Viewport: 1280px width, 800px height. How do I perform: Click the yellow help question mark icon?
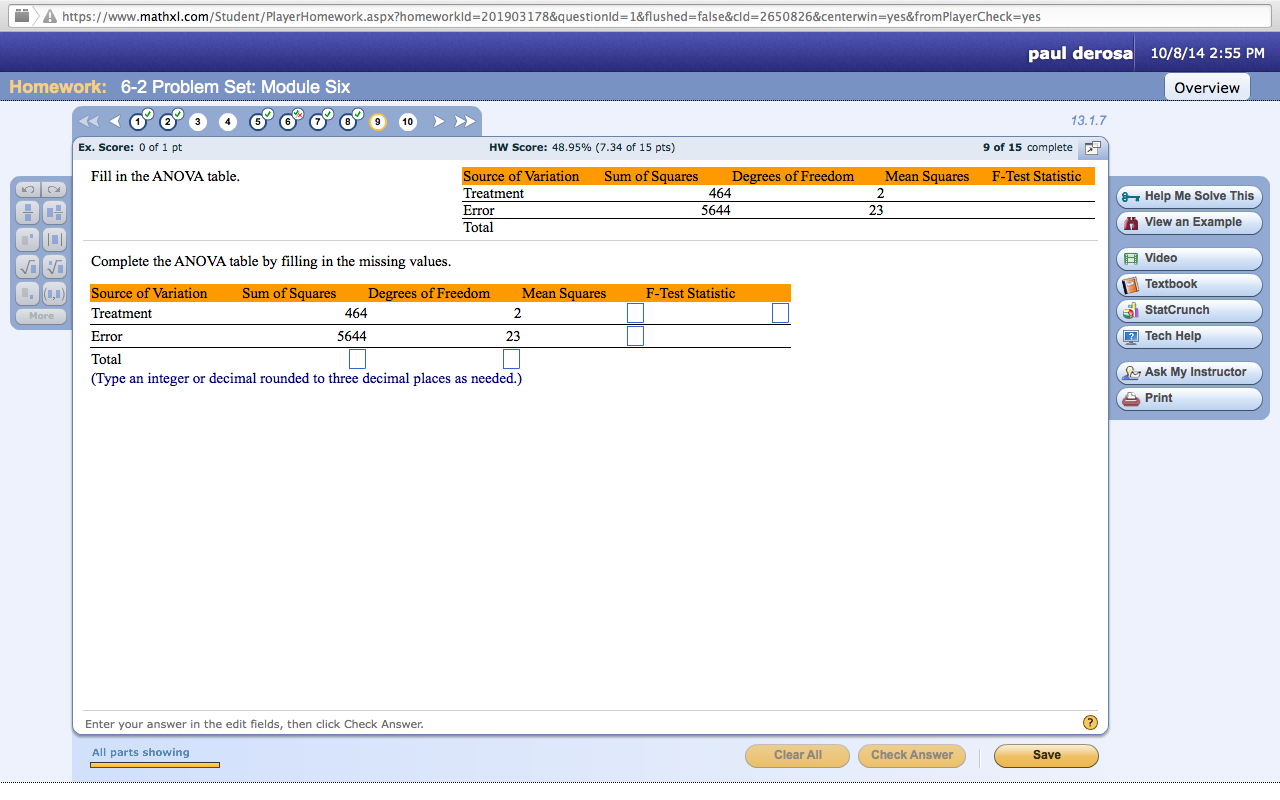[1090, 722]
